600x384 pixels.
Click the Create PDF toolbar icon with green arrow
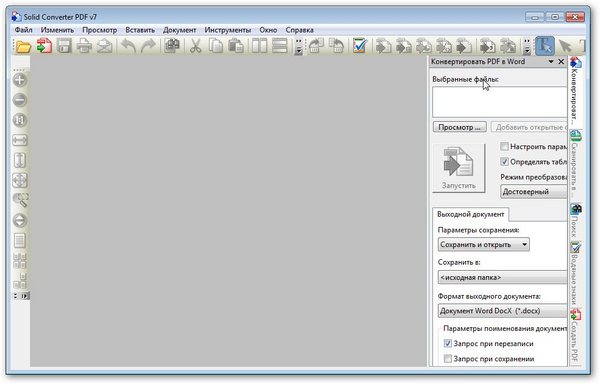(x=44, y=46)
